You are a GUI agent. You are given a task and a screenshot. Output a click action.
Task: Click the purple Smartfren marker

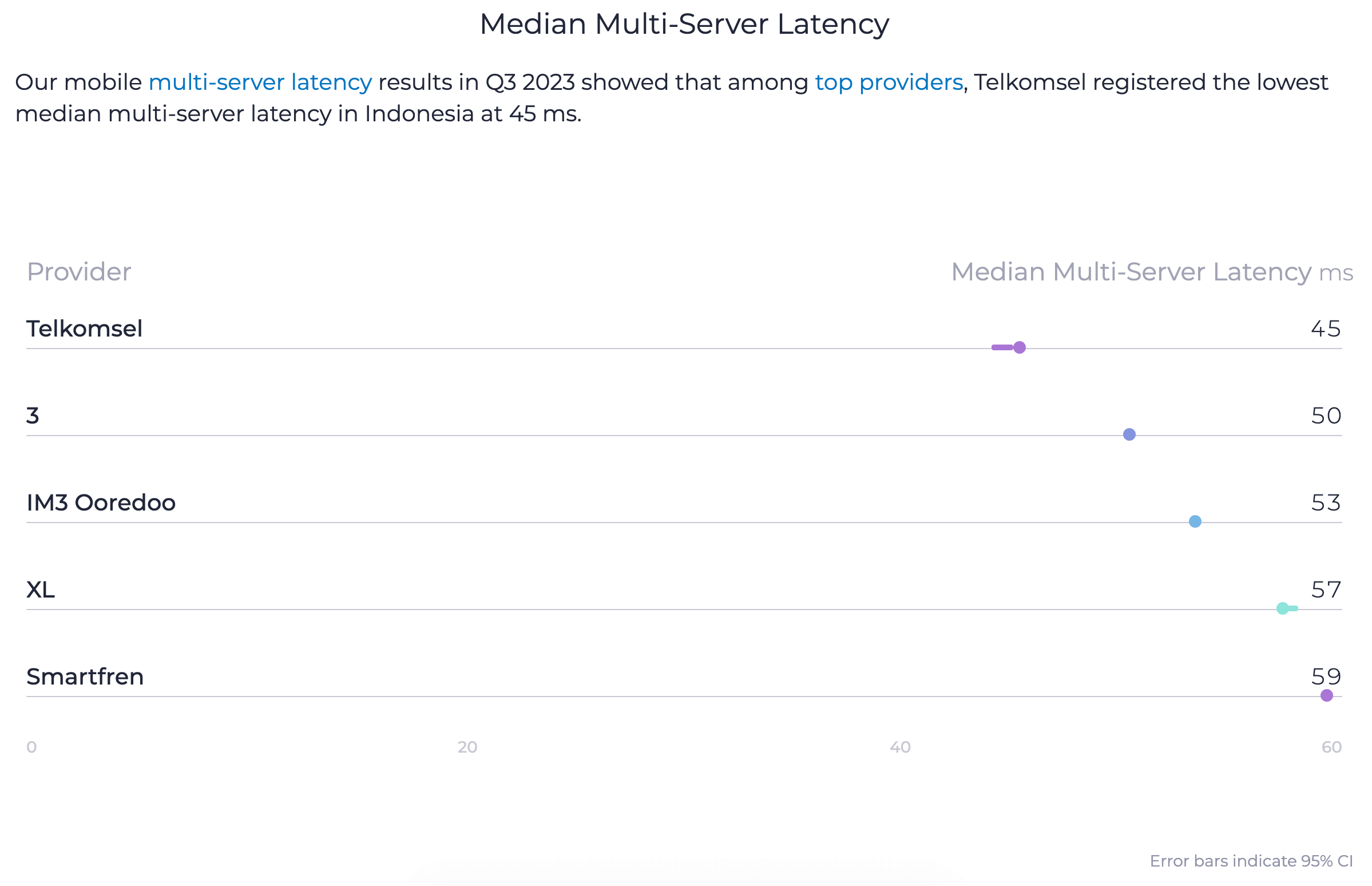point(1329,695)
